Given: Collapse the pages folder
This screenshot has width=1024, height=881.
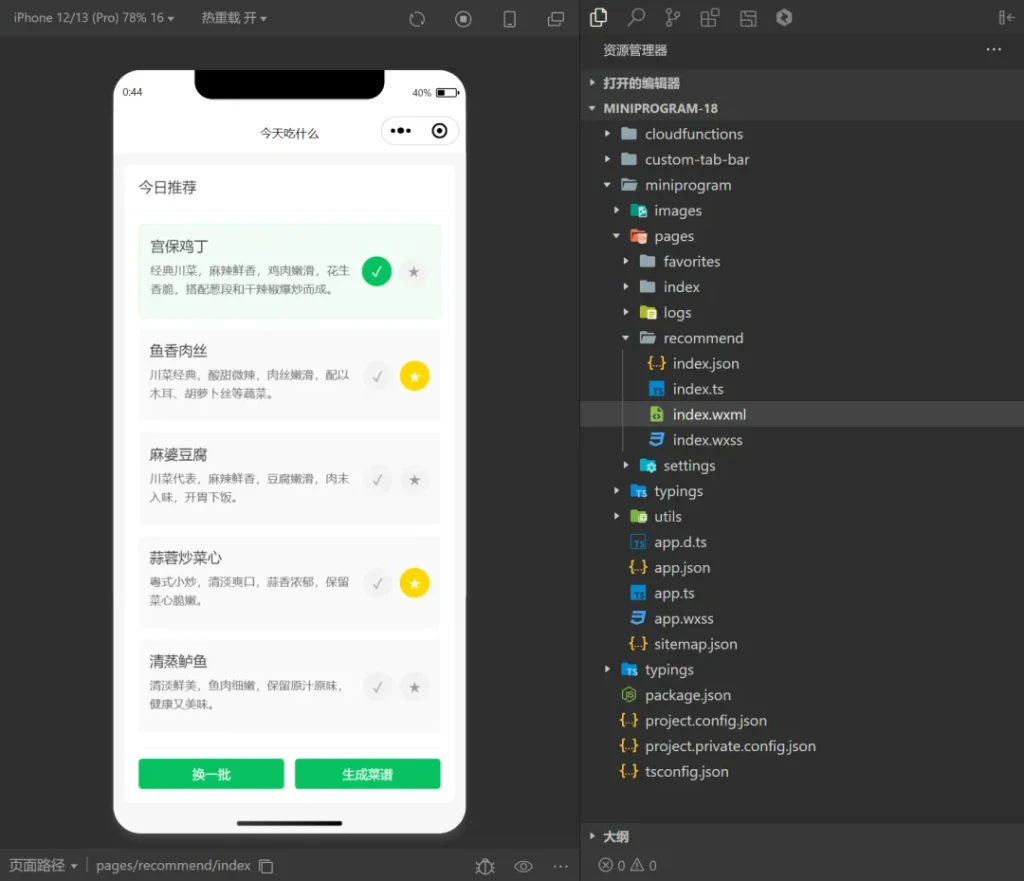Looking at the screenshot, I should point(801,236).
